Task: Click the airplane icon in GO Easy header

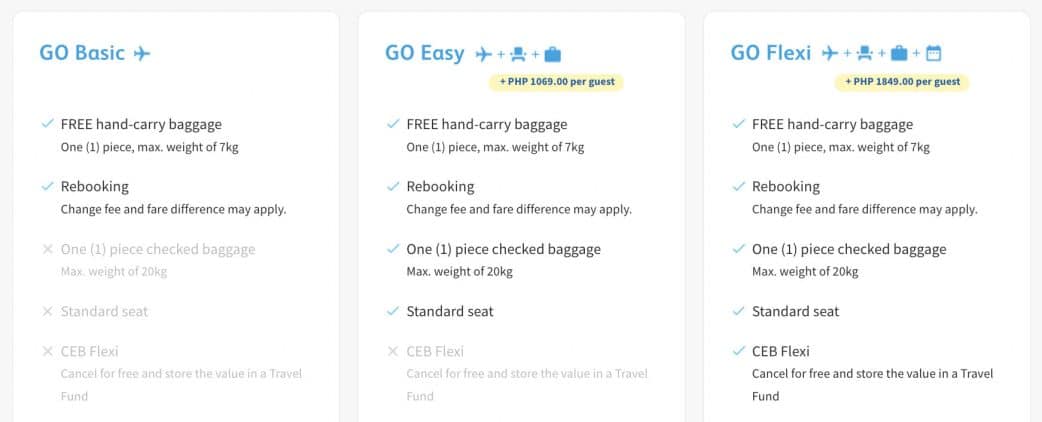Action: click(x=484, y=54)
